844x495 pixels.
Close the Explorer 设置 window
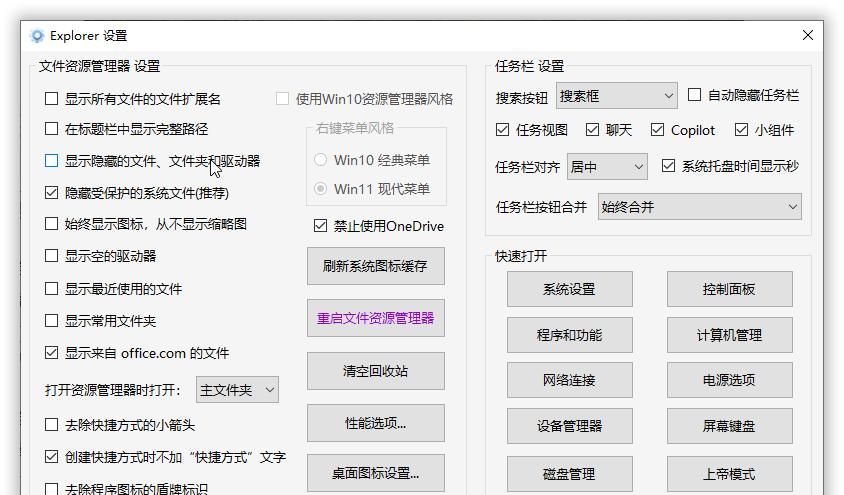pos(807,36)
